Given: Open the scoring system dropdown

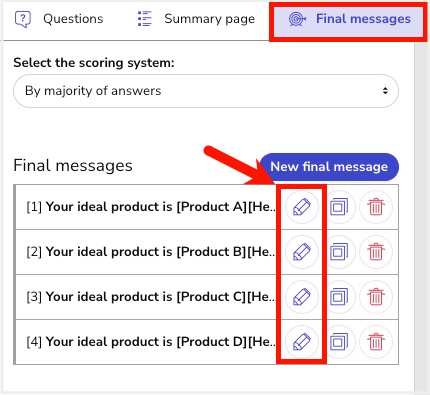Looking at the screenshot, I should tap(206, 91).
